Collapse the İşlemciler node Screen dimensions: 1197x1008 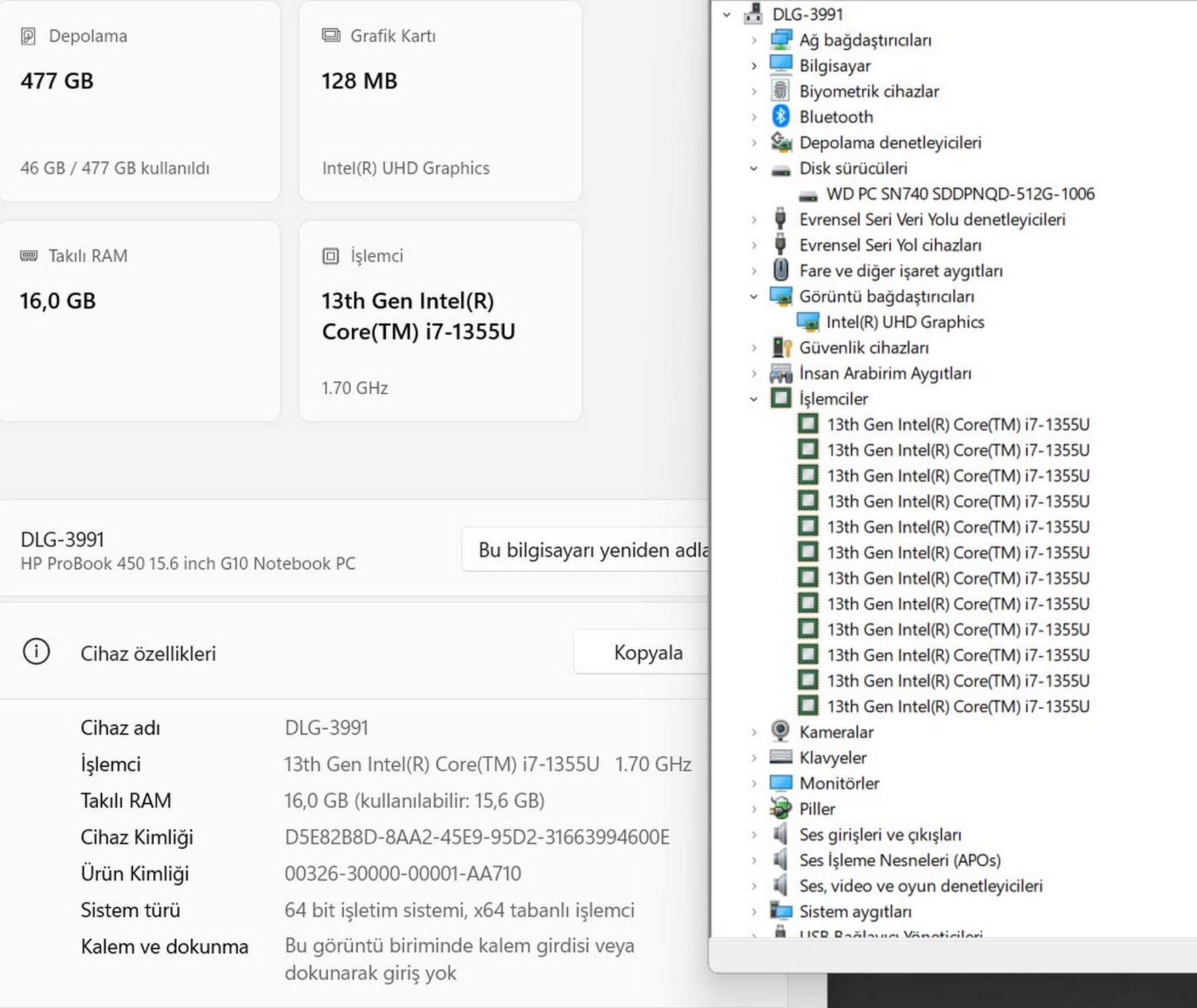tap(754, 398)
